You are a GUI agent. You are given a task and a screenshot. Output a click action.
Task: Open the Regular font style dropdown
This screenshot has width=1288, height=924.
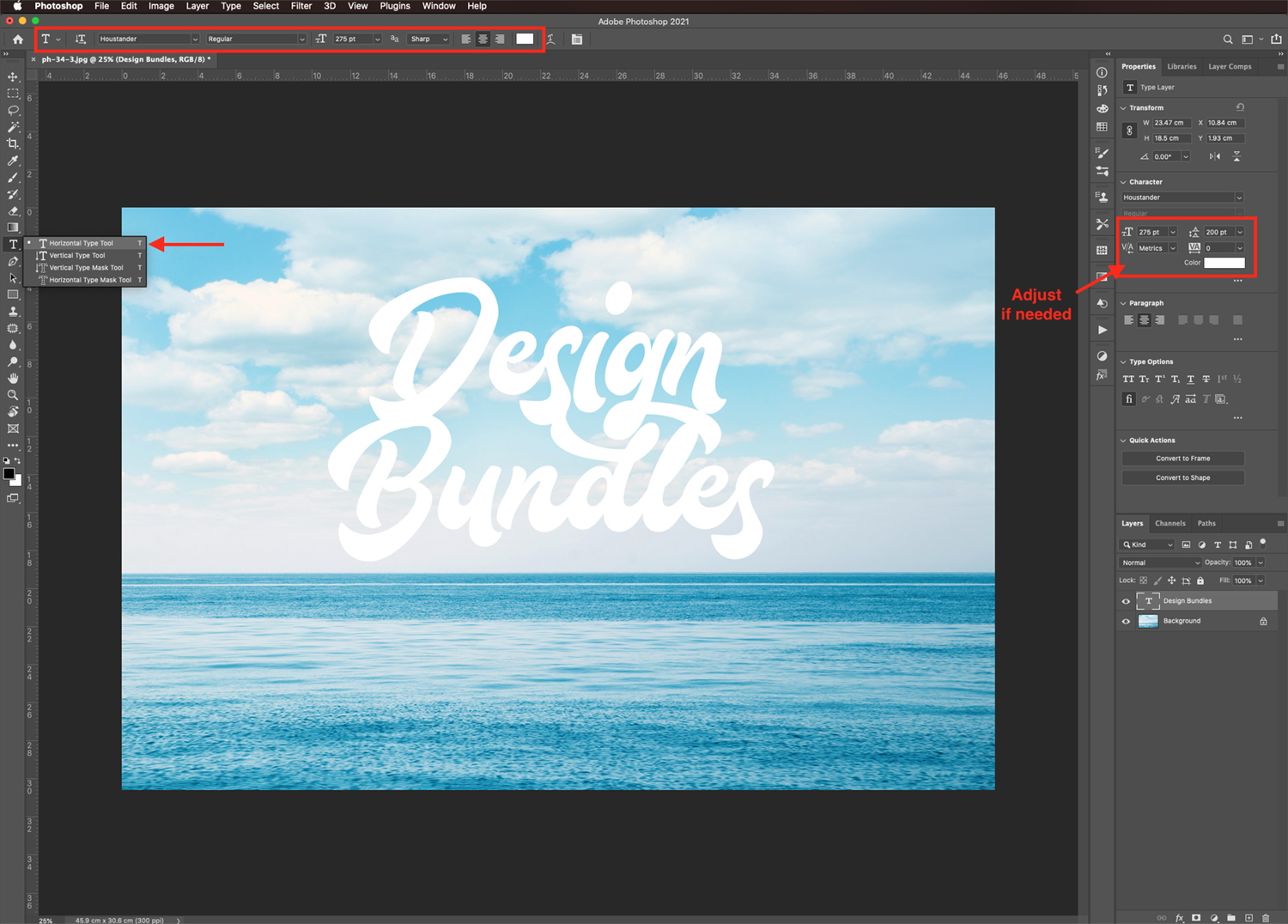(256, 40)
